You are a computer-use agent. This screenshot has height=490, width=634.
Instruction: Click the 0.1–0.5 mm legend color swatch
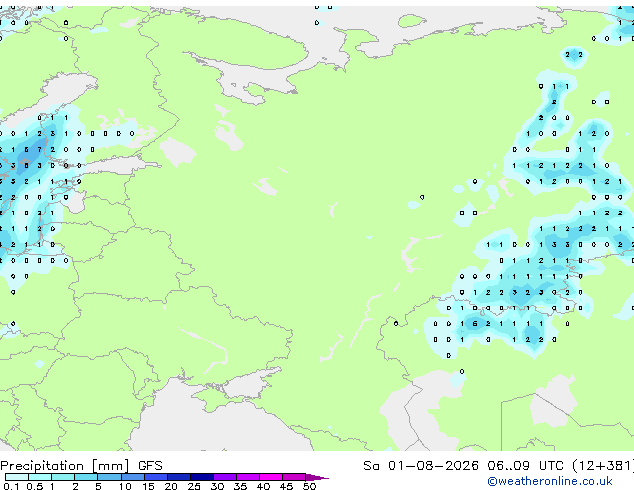click(17, 477)
